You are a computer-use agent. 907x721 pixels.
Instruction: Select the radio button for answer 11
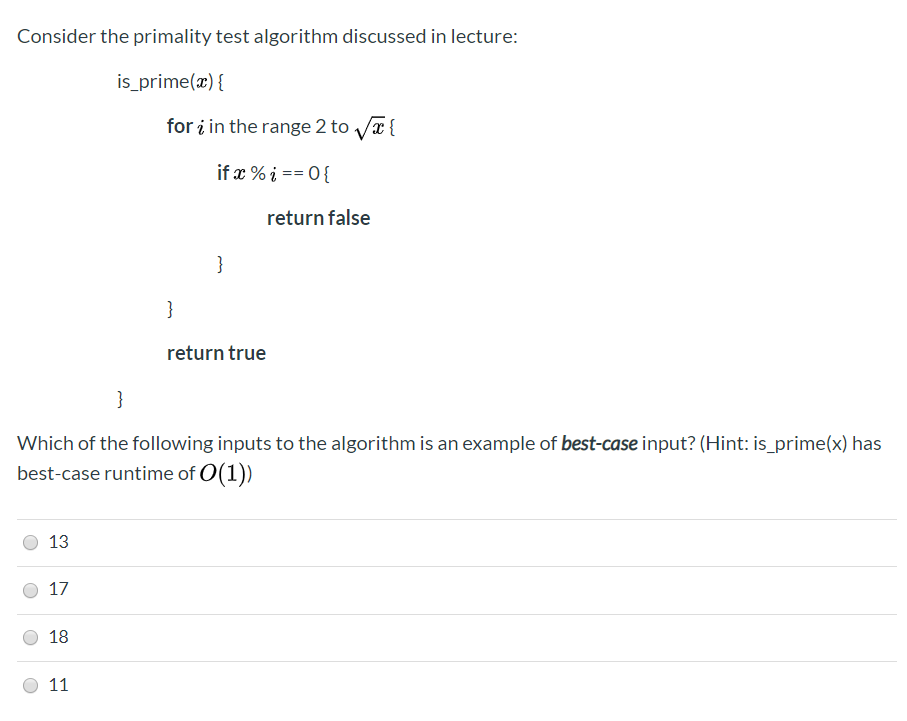coord(30,685)
